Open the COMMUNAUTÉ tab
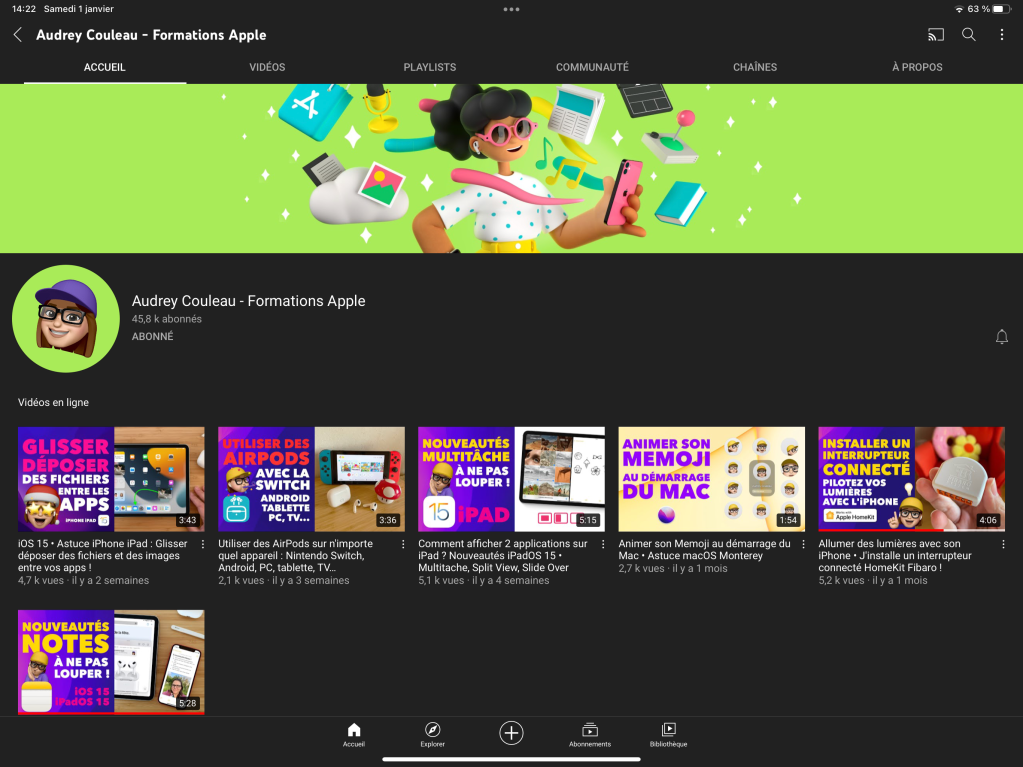This screenshot has height=767, width=1023. click(592, 67)
